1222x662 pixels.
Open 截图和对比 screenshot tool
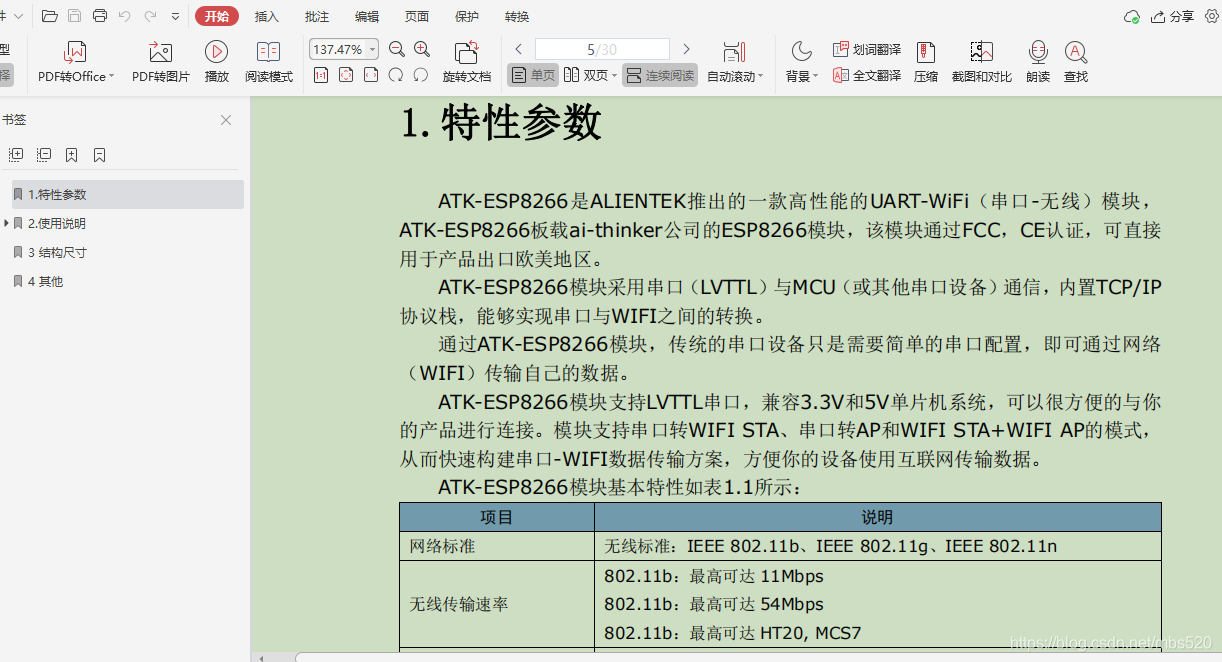[982, 63]
